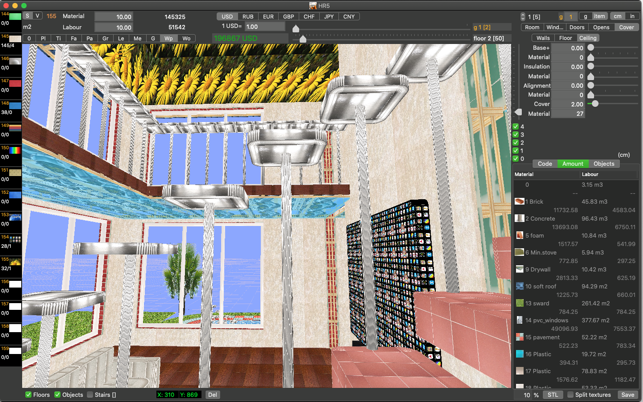Click the Del button
This screenshot has height=402, width=643.
[212, 395]
